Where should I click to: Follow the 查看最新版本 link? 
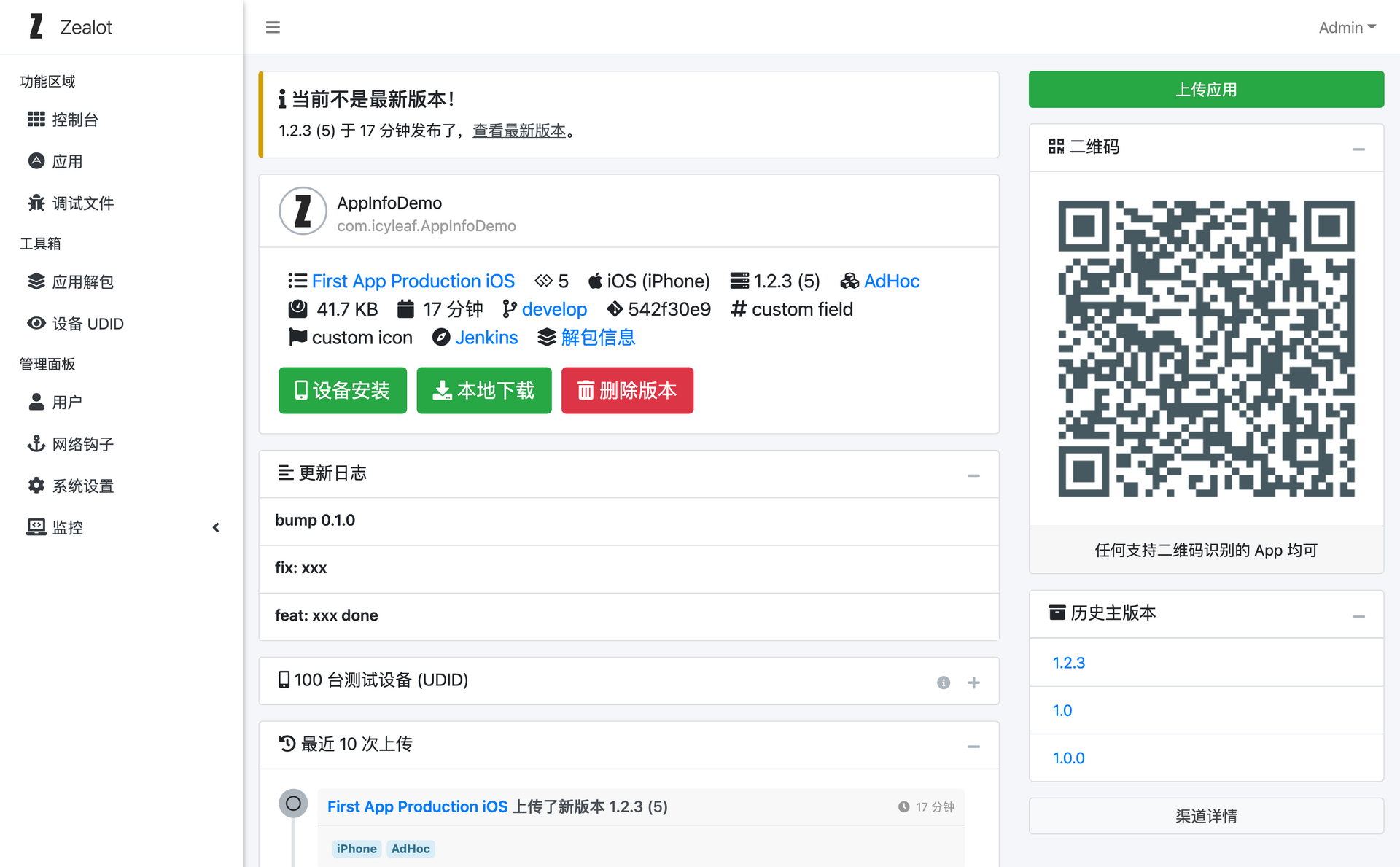pos(519,131)
